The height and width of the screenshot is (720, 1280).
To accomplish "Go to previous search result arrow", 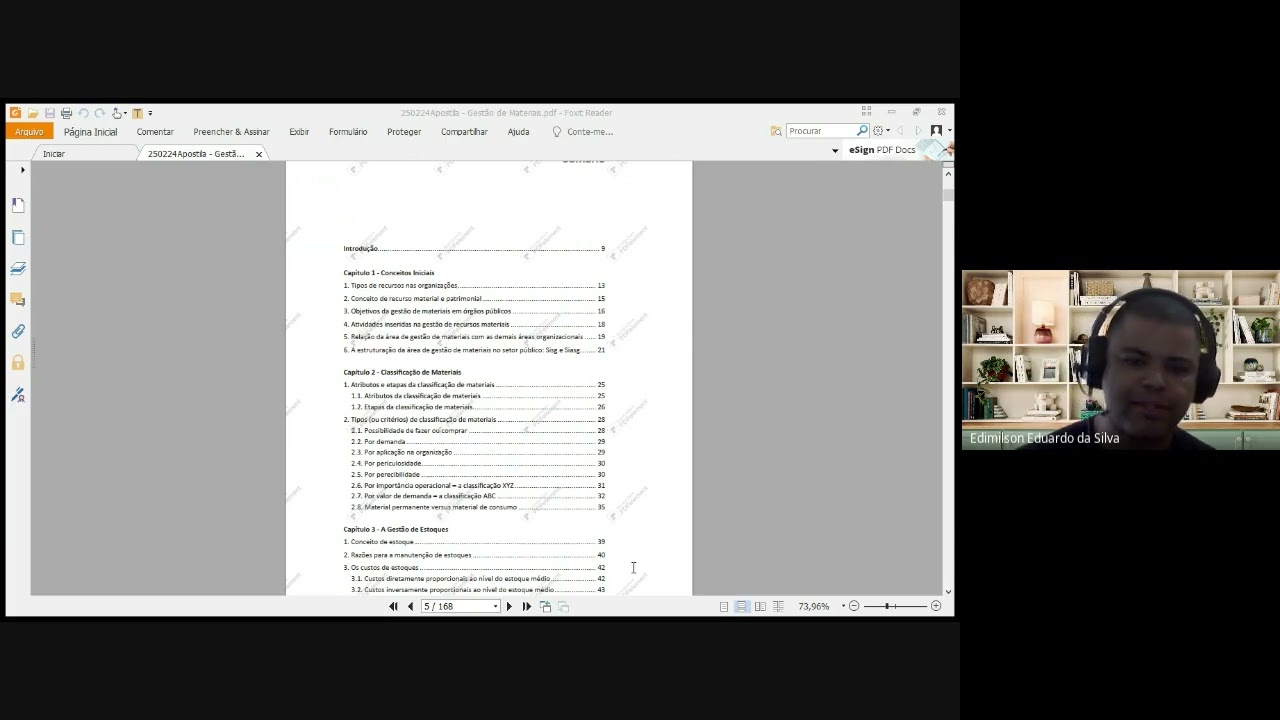I will coord(900,131).
